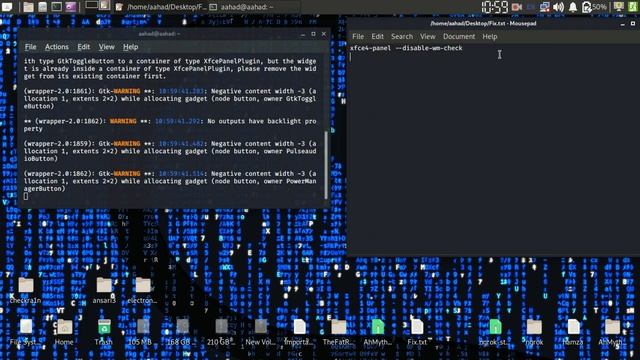640x360 pixels.
Task: Open the Edit menu in Mousepad
Action: pyautogui.click(x=378, y=37)
